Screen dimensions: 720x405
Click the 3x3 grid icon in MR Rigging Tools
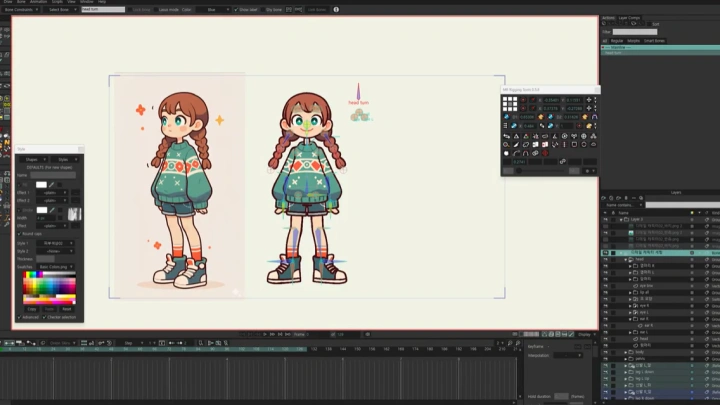pyautogui.click(x=510, y=102)
